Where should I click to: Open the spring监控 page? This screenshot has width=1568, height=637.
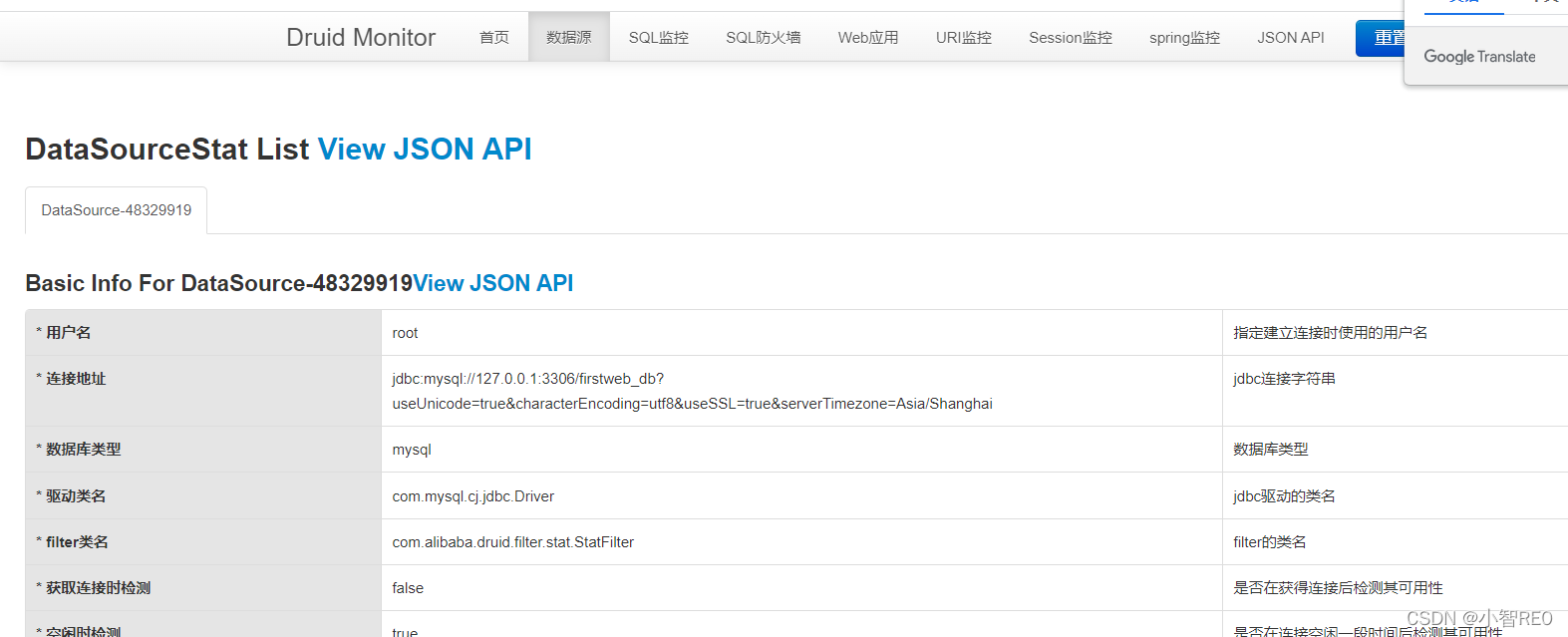click(x=1184, y=37)
